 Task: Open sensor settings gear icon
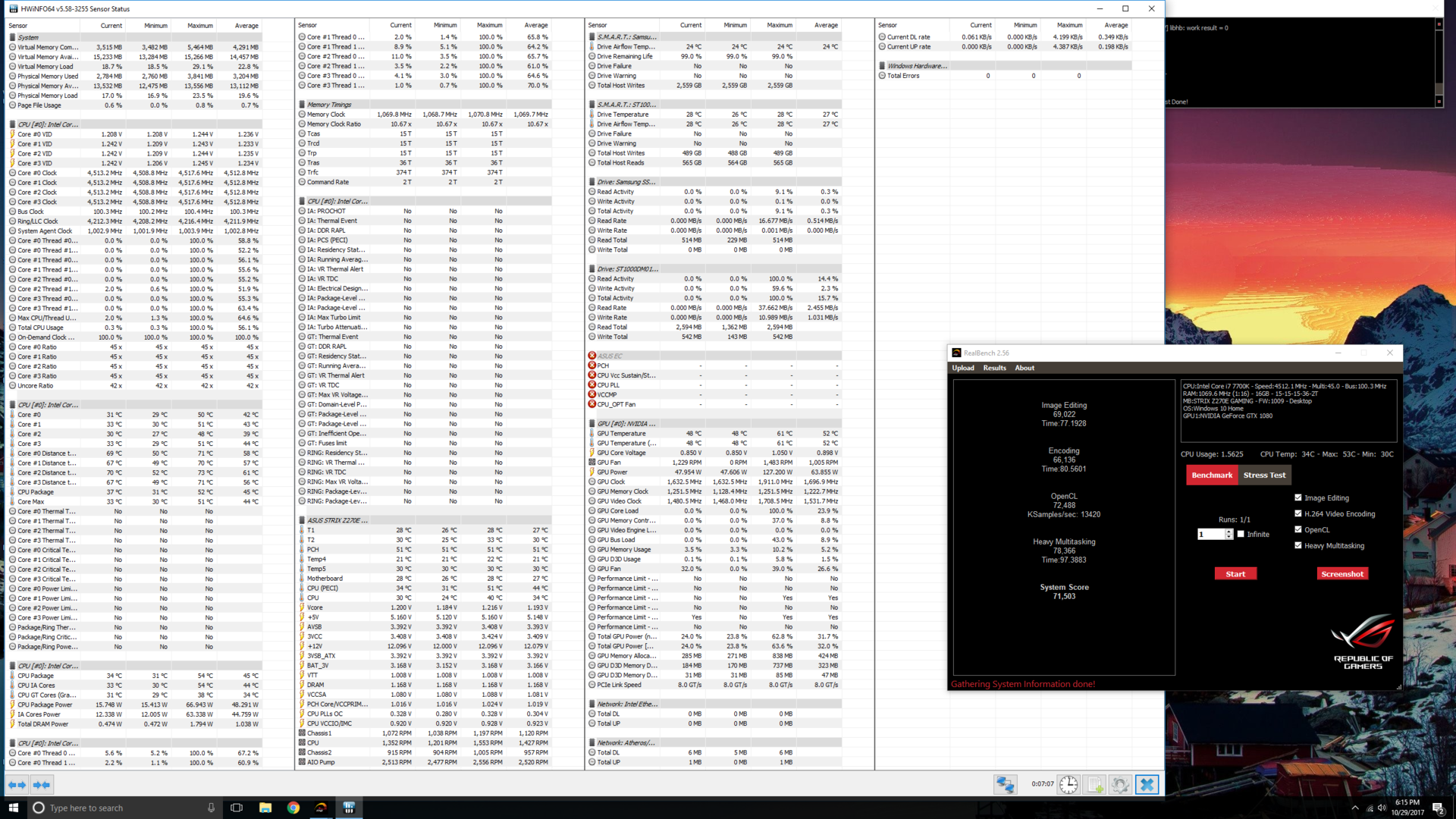[1120, 785]
